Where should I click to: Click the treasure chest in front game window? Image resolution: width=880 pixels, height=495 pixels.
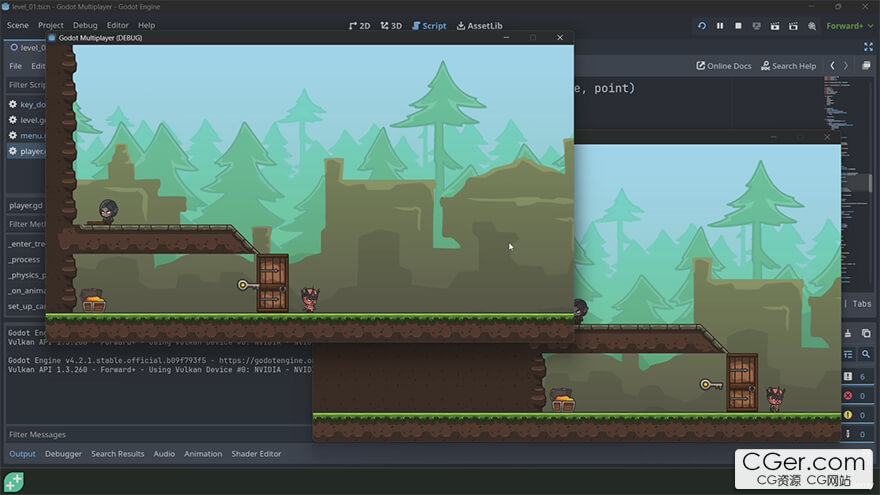pyautogui.click(x=94, y=302)
